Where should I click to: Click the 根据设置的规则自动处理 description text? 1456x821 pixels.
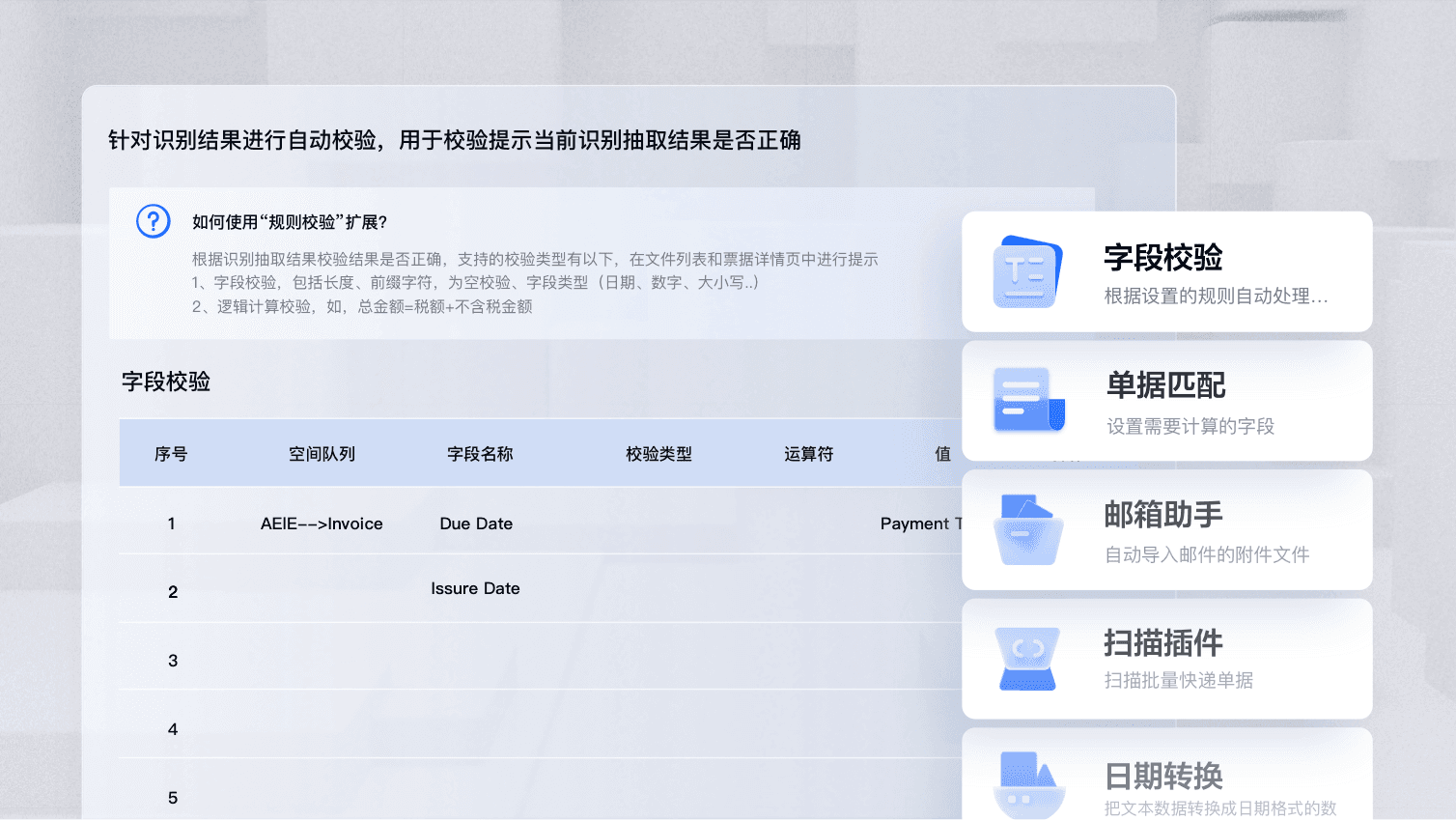point(1217,296)
